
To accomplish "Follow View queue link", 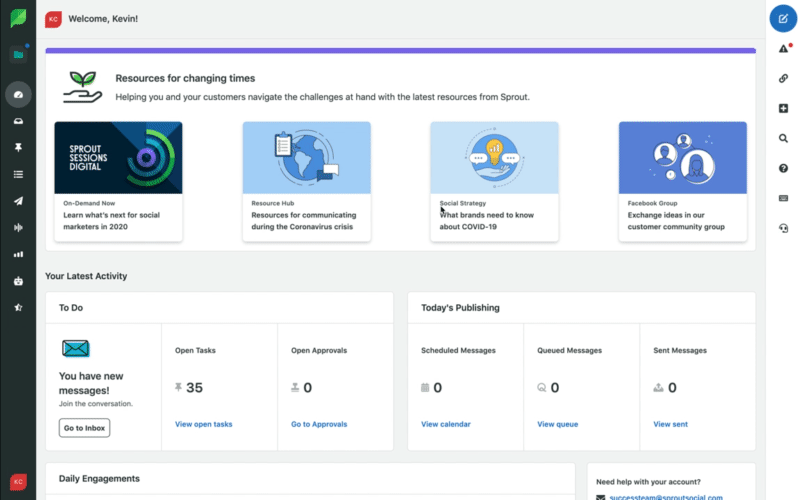I will pos(558,424).
